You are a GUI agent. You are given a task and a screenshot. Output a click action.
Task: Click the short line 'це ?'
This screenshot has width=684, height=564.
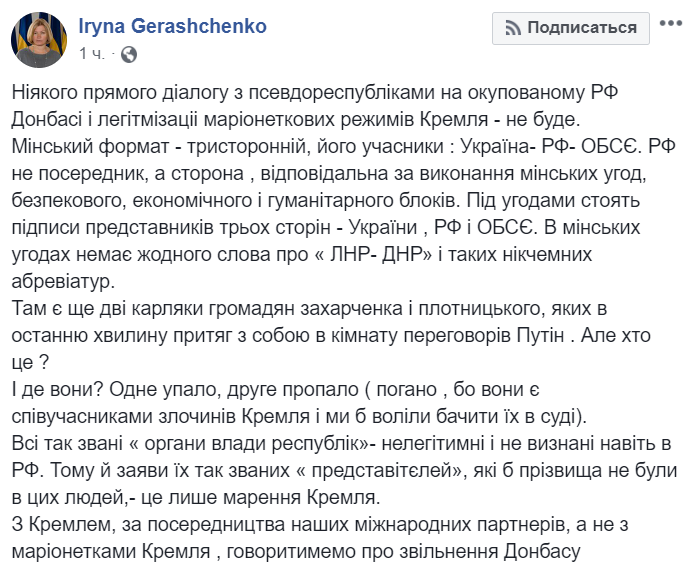[x=30, y=362]
